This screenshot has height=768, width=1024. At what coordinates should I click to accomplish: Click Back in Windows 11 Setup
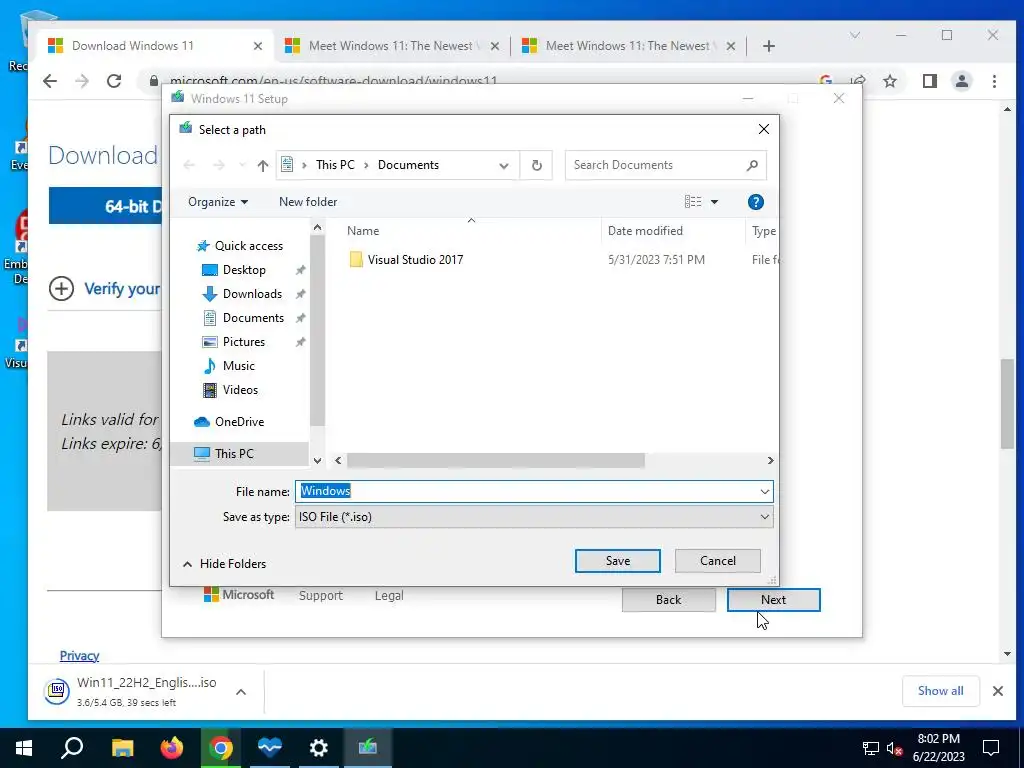(x=669, y=600)
